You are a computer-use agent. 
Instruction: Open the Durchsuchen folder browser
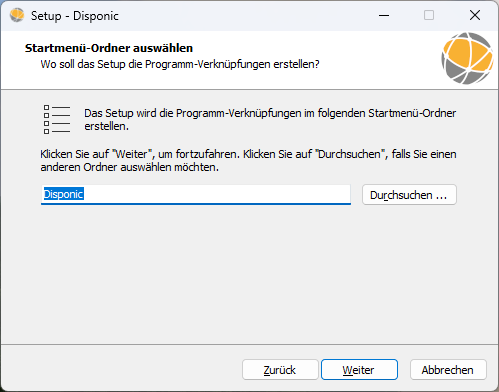(x=409, y=195)
